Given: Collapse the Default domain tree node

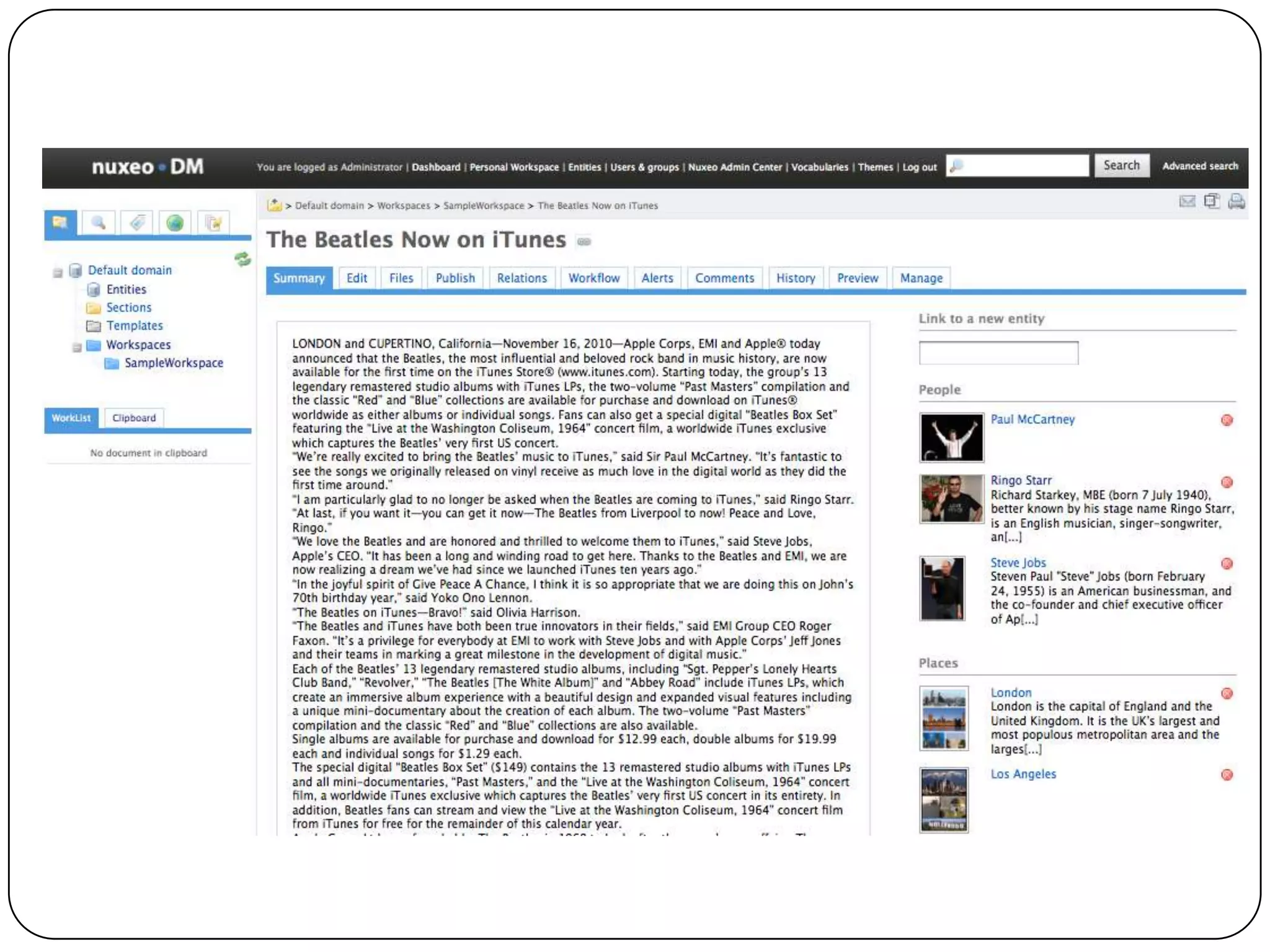Looking at the screenshot, I should [58, 272].
